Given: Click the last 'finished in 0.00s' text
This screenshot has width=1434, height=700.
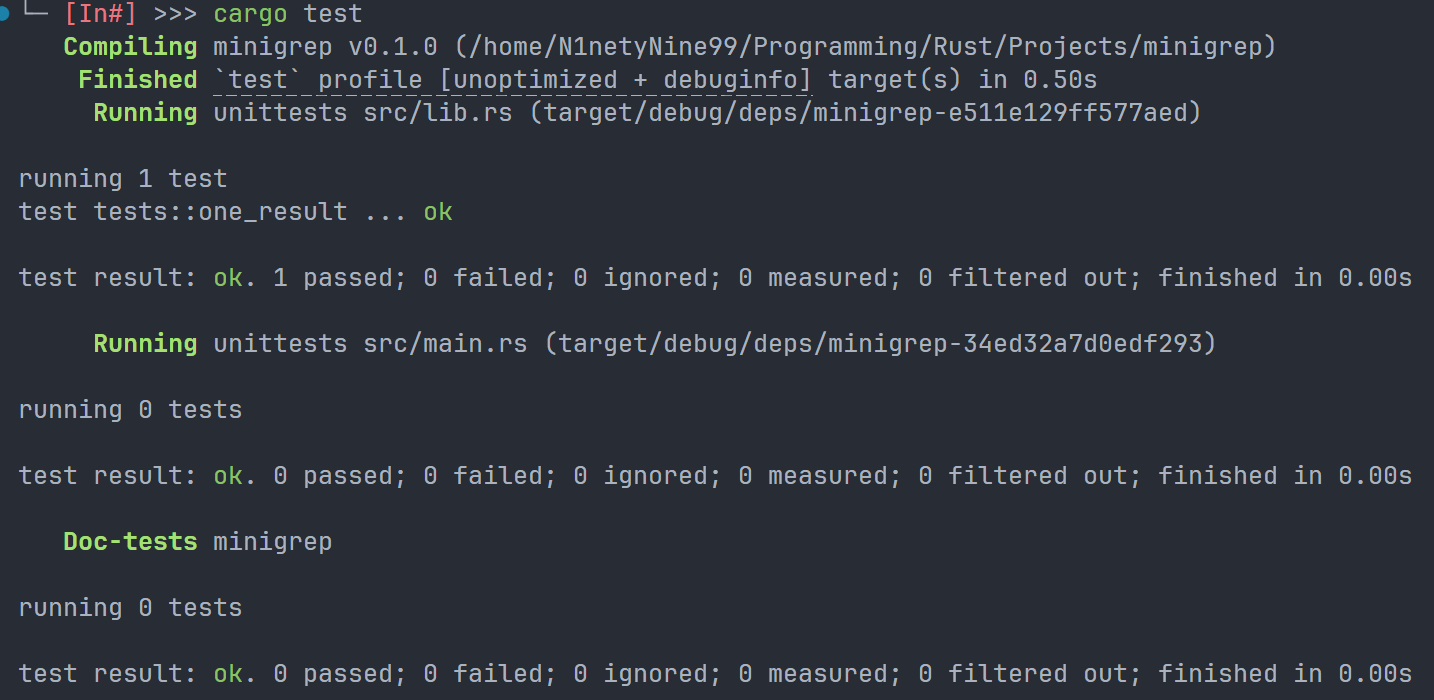Looking at the screenshot, I should [x=1285, y=674].
